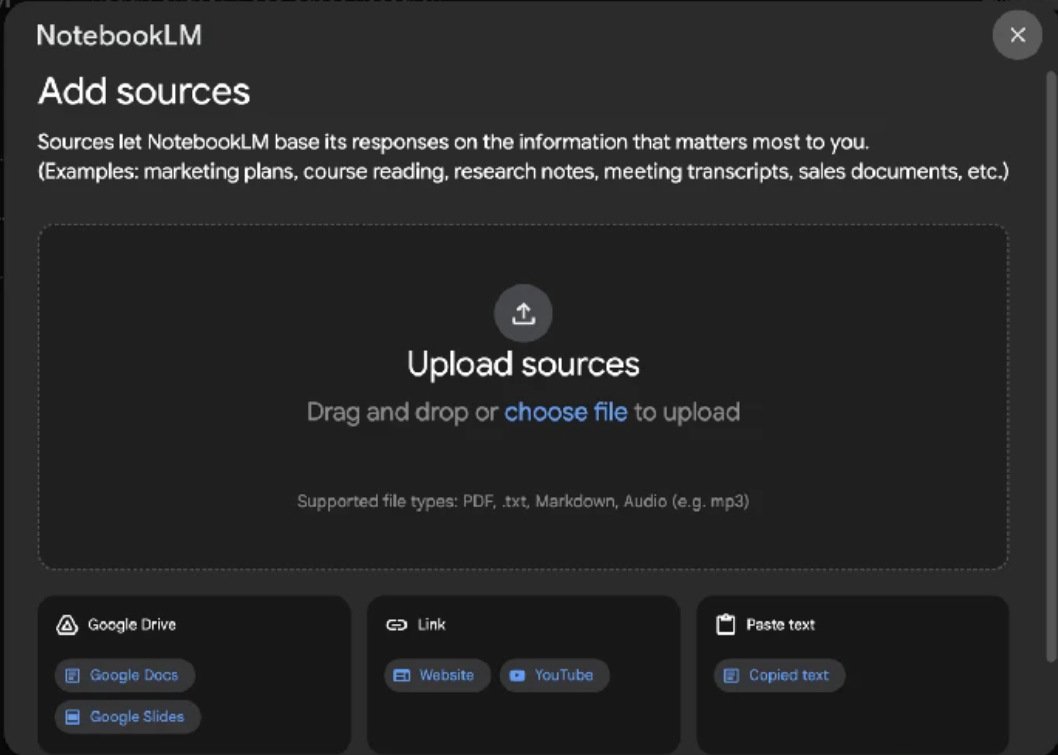The width and height of the screenshot is (1058, 755).
Task: Choose the Copied text option
Action: coord(779,675)
